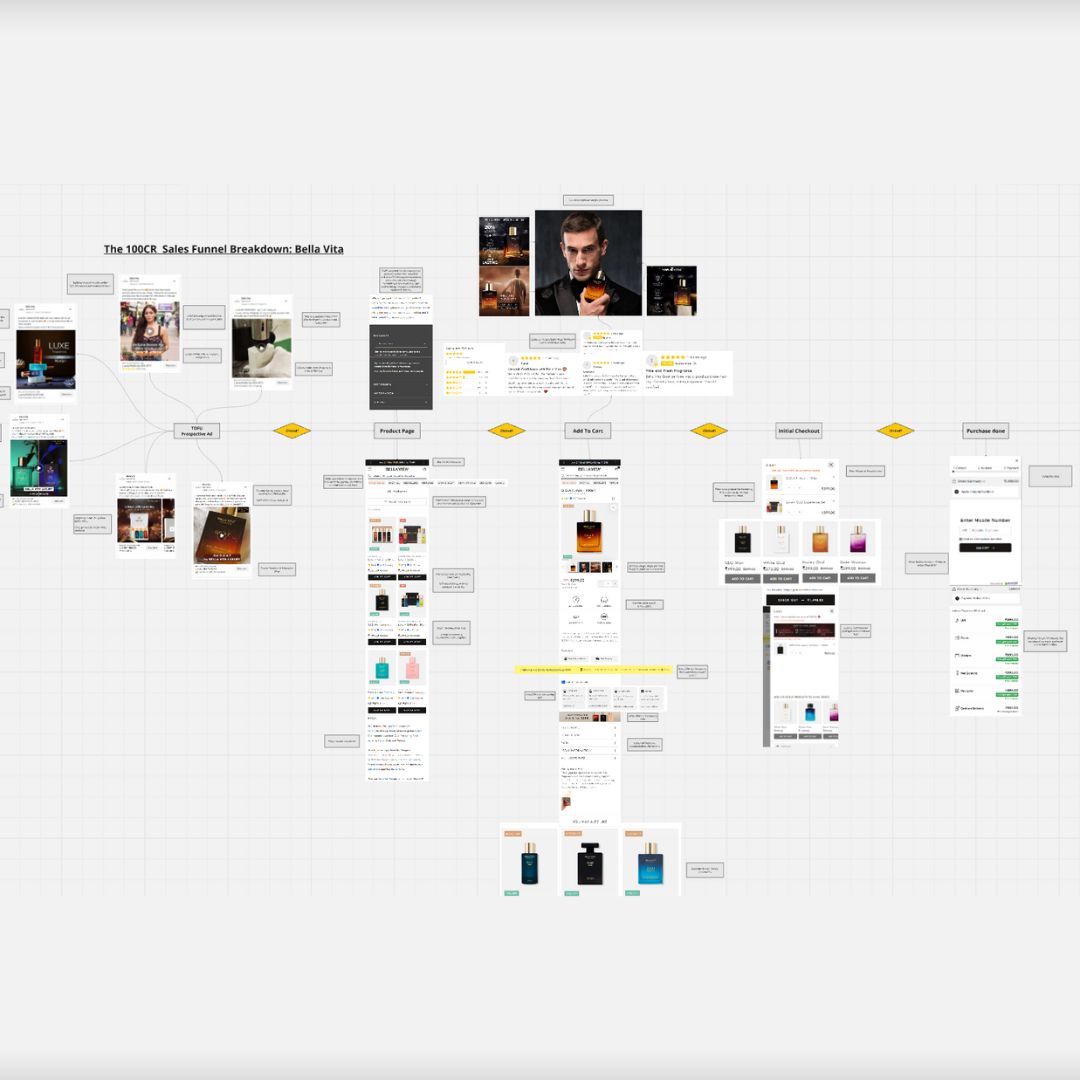Select yellow diamond between Ad and Product Page
Viewport: 1080px width, 1080px height.
[292, 431]
